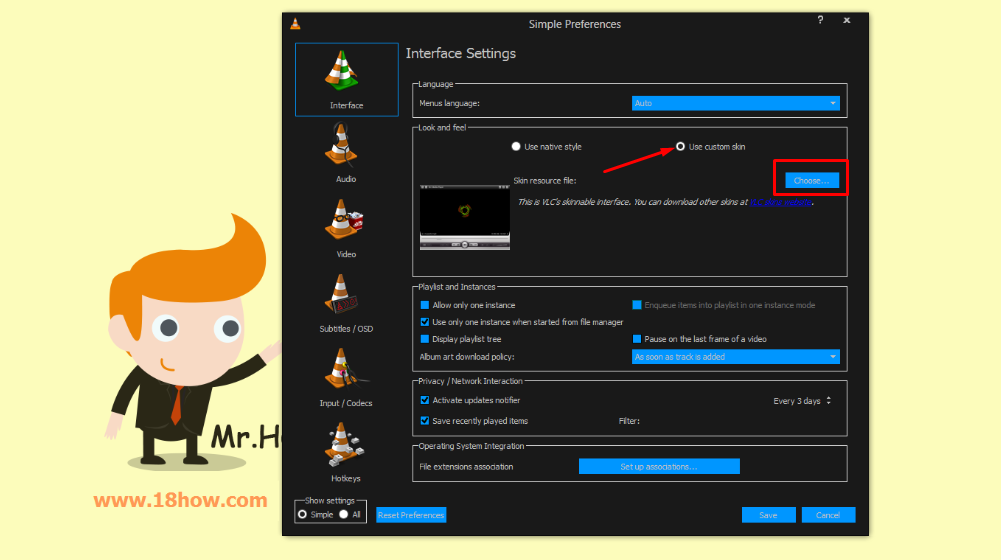The image size is (1001, 560).
Task: Click the Save button
Action: [x=768, y=515]
